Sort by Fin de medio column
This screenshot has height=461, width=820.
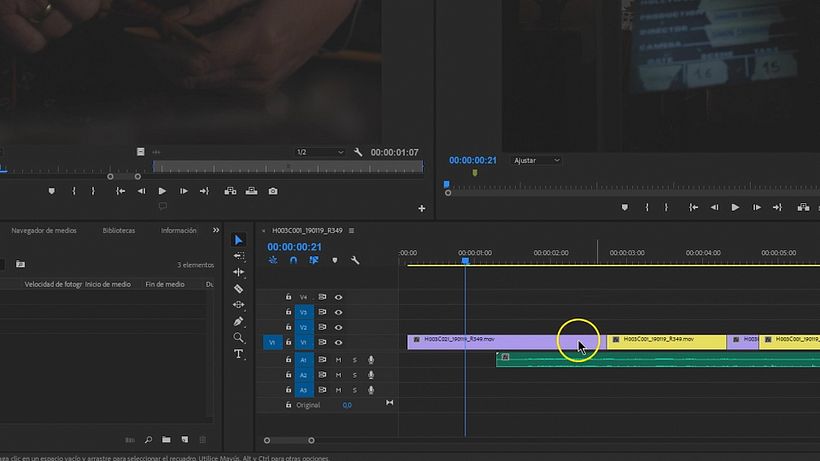pos(165,284)
